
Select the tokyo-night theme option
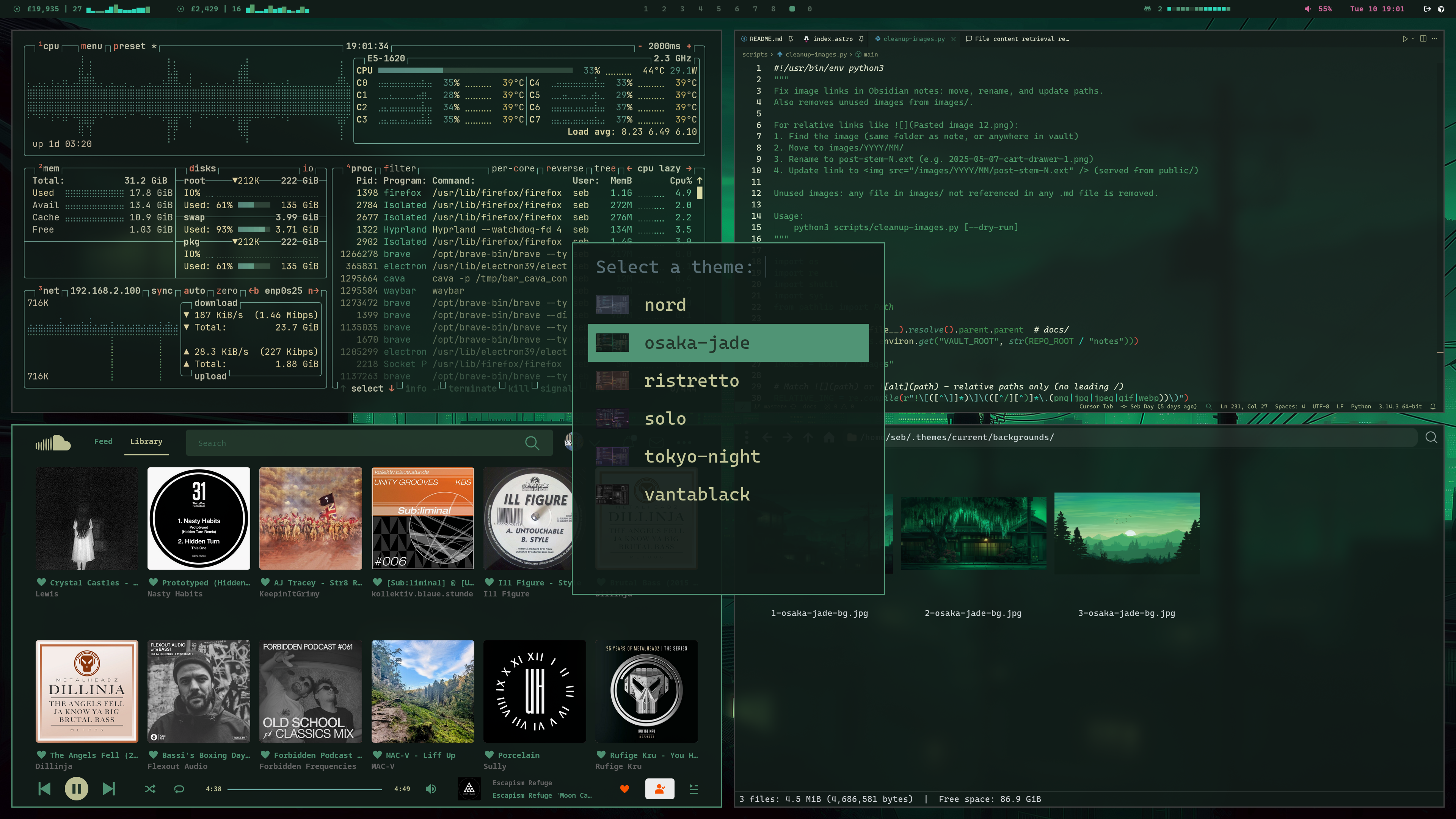click(702, 456)
